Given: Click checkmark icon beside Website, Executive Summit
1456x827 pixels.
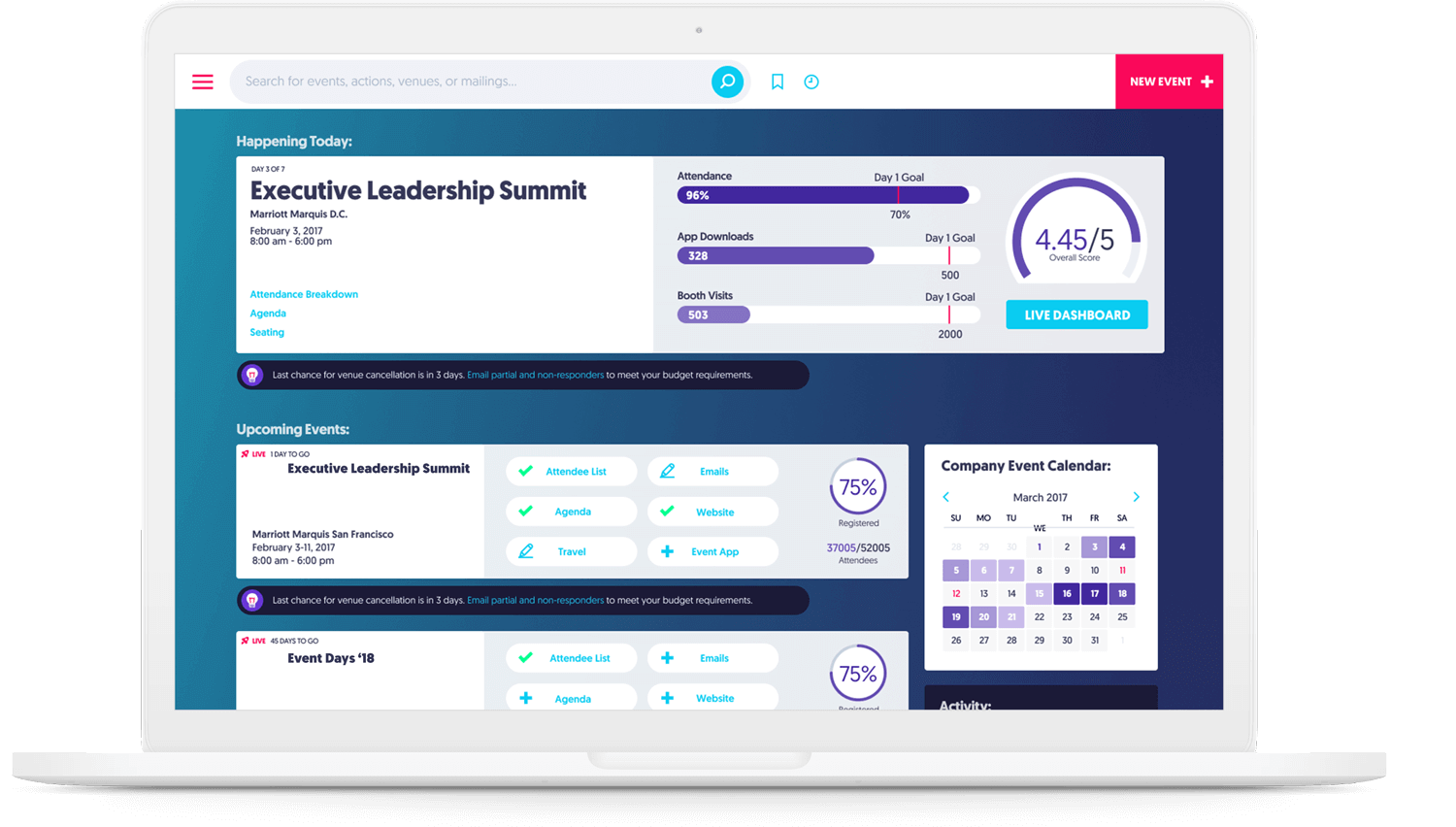Looking at the screenshot, I should 667,511.
